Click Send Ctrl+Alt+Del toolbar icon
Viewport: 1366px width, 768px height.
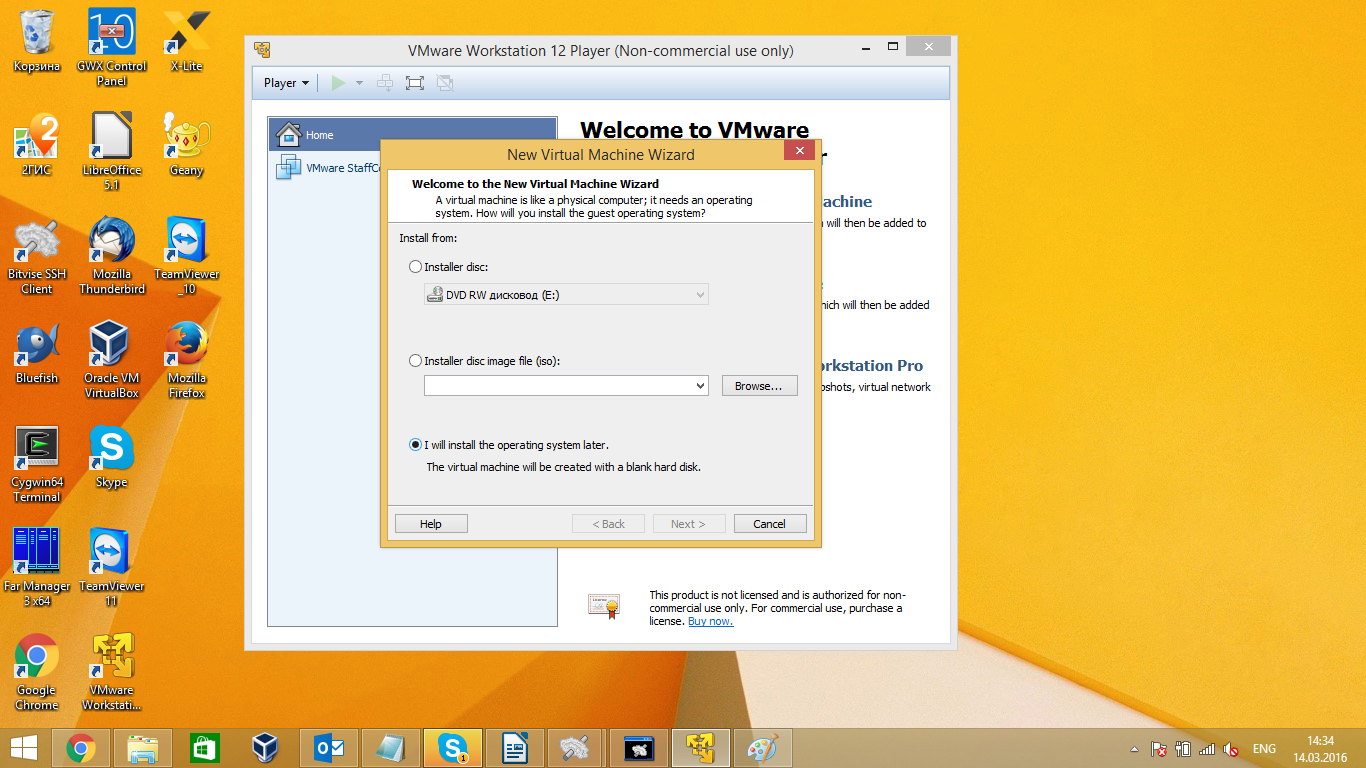tap(385, 83)
